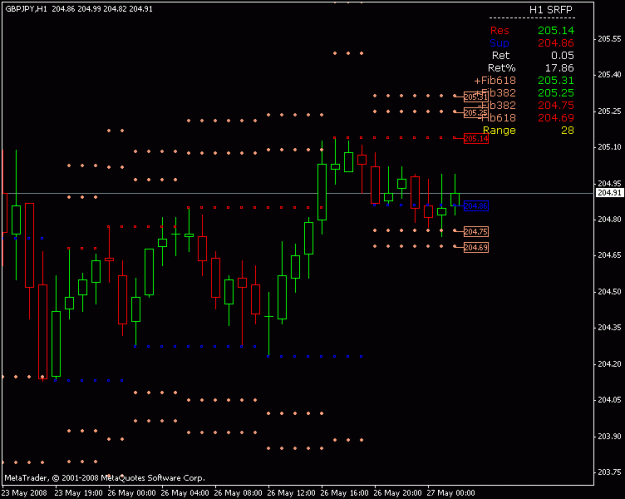Select the Res value 205.14
Screen dimensions: 625x499
coord(556,30)
